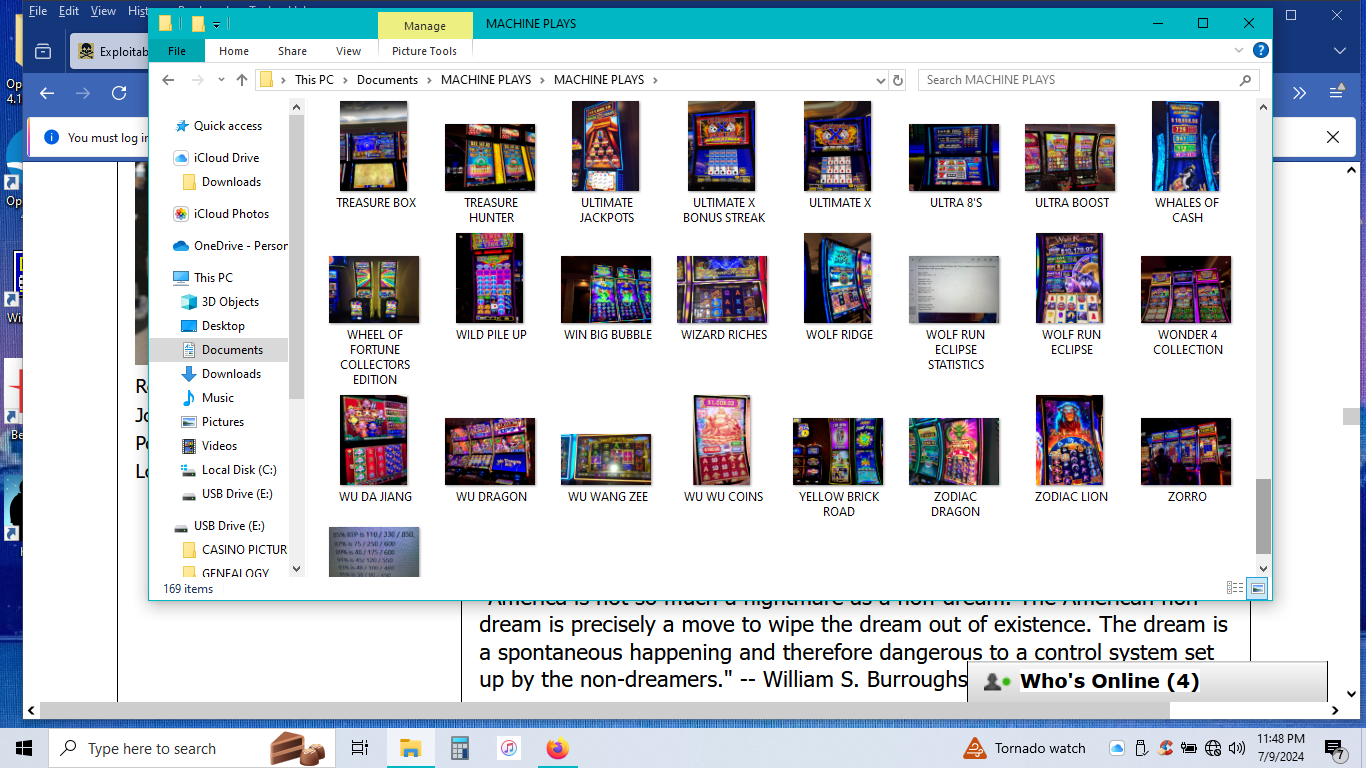Open the address bar history dropdown

(880, 80)
